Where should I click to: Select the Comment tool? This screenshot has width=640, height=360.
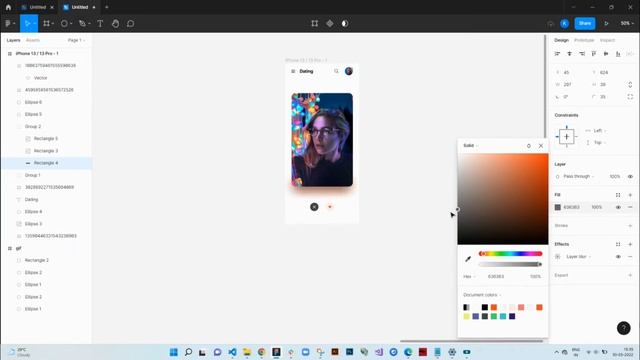click(131, 23)
